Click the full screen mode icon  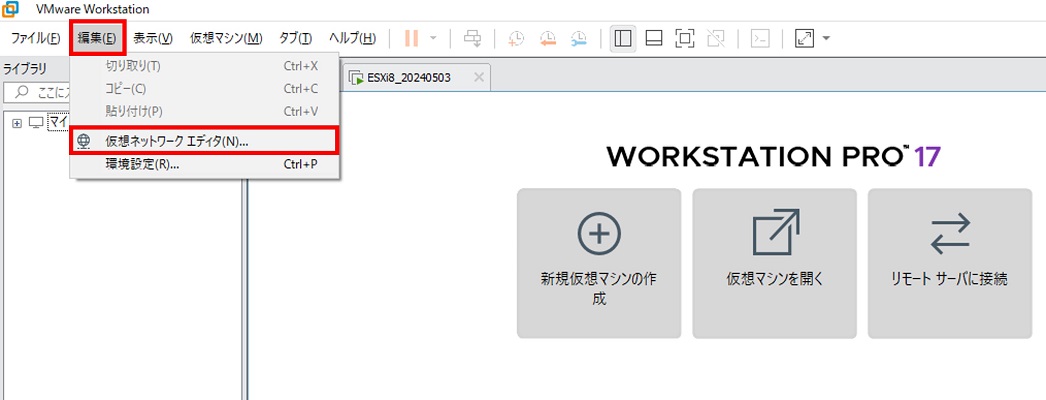[684, 39]
